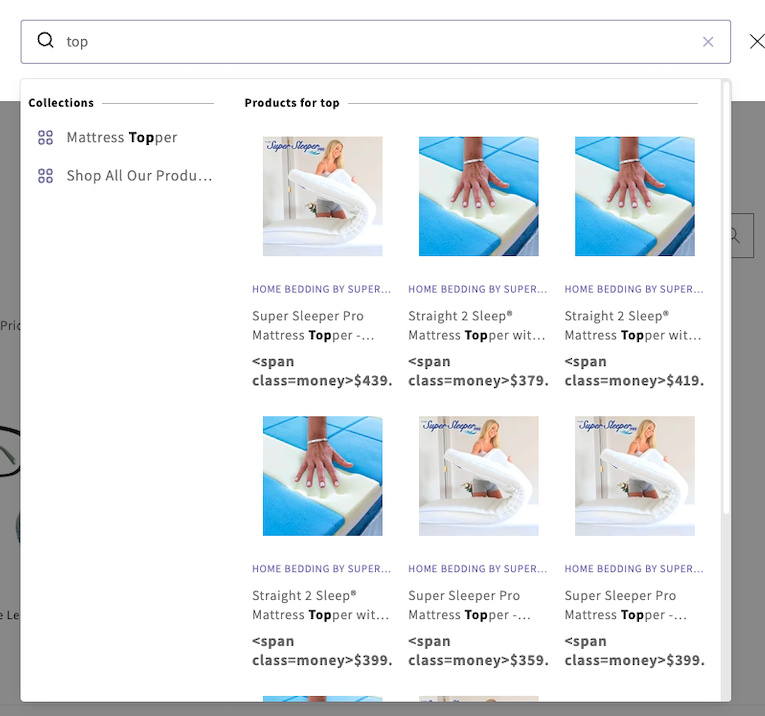Click the $439 price text
This screenshot has height=716, width=765.
pos(322,371)
